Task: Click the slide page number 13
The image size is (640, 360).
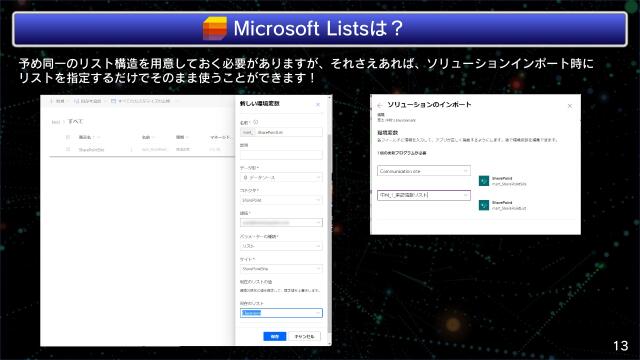Action: [x=620, y=346]
